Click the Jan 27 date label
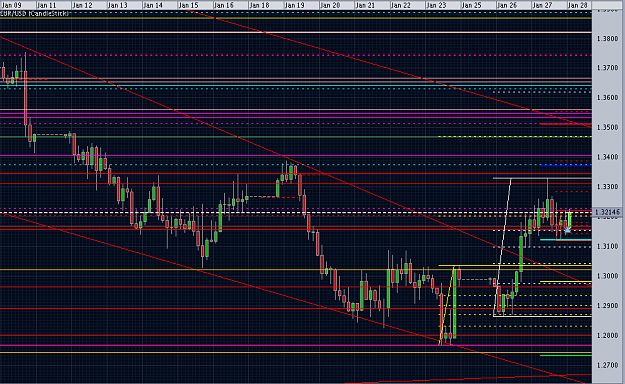This screenshot has width=625, height=384. [542, 5]
